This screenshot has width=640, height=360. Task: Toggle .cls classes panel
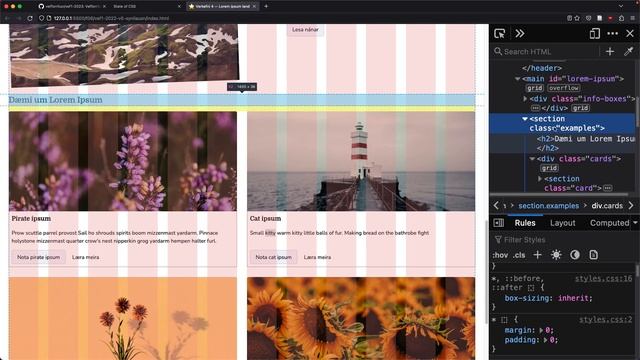[519, 256]
